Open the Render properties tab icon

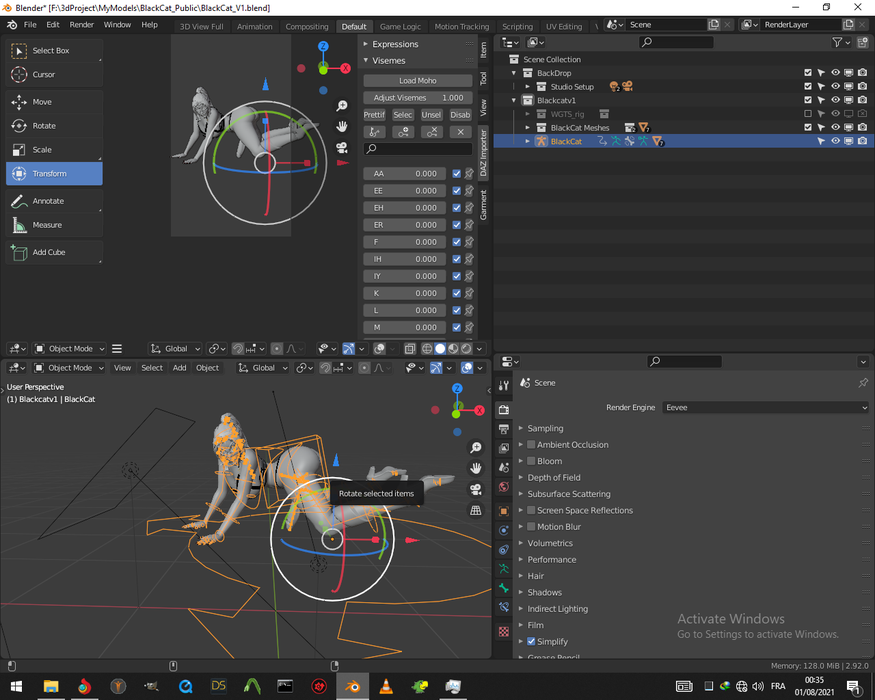coord(503,410)
